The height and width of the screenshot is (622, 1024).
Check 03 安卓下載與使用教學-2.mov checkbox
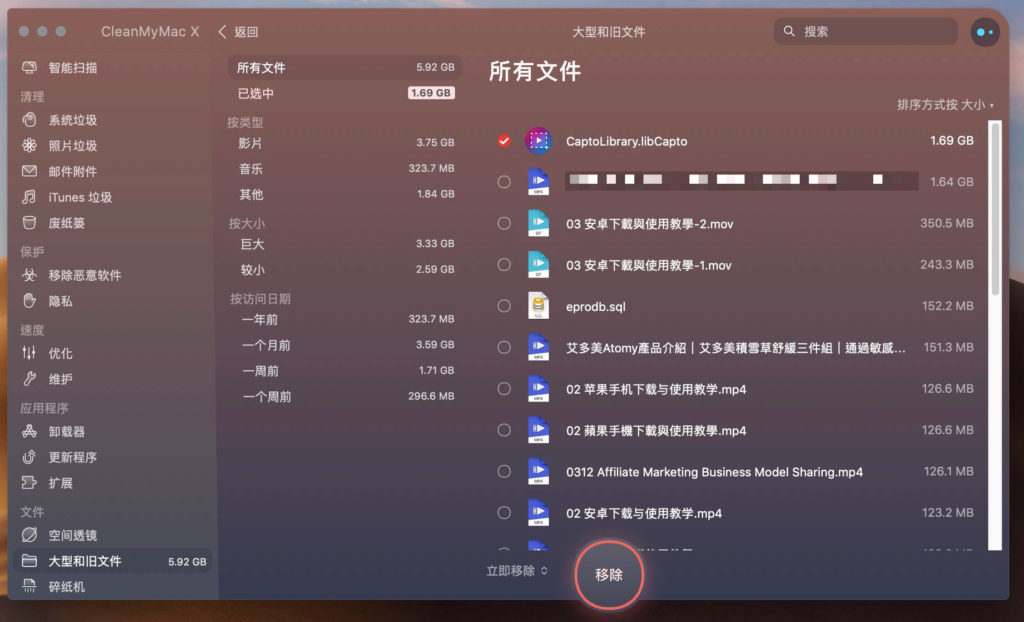[504, 223]
